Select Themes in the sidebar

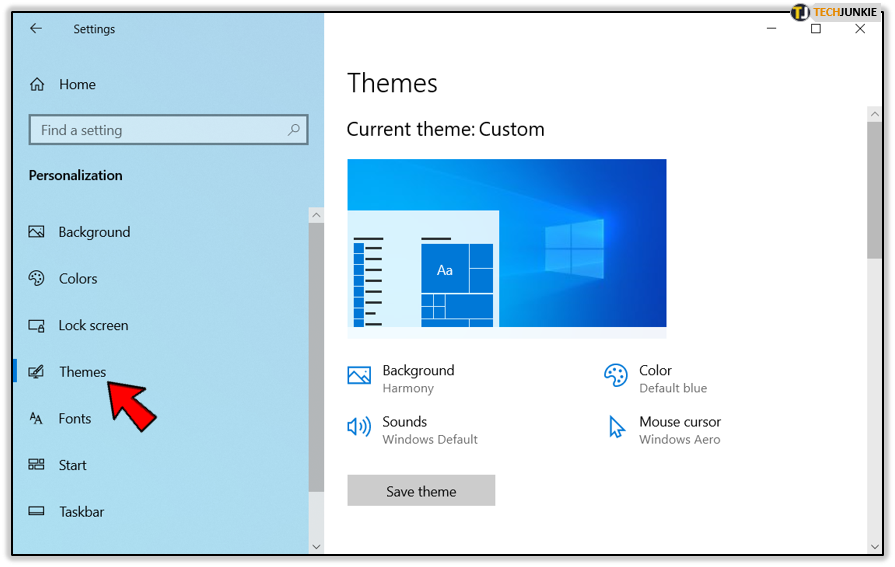point(83,372)
